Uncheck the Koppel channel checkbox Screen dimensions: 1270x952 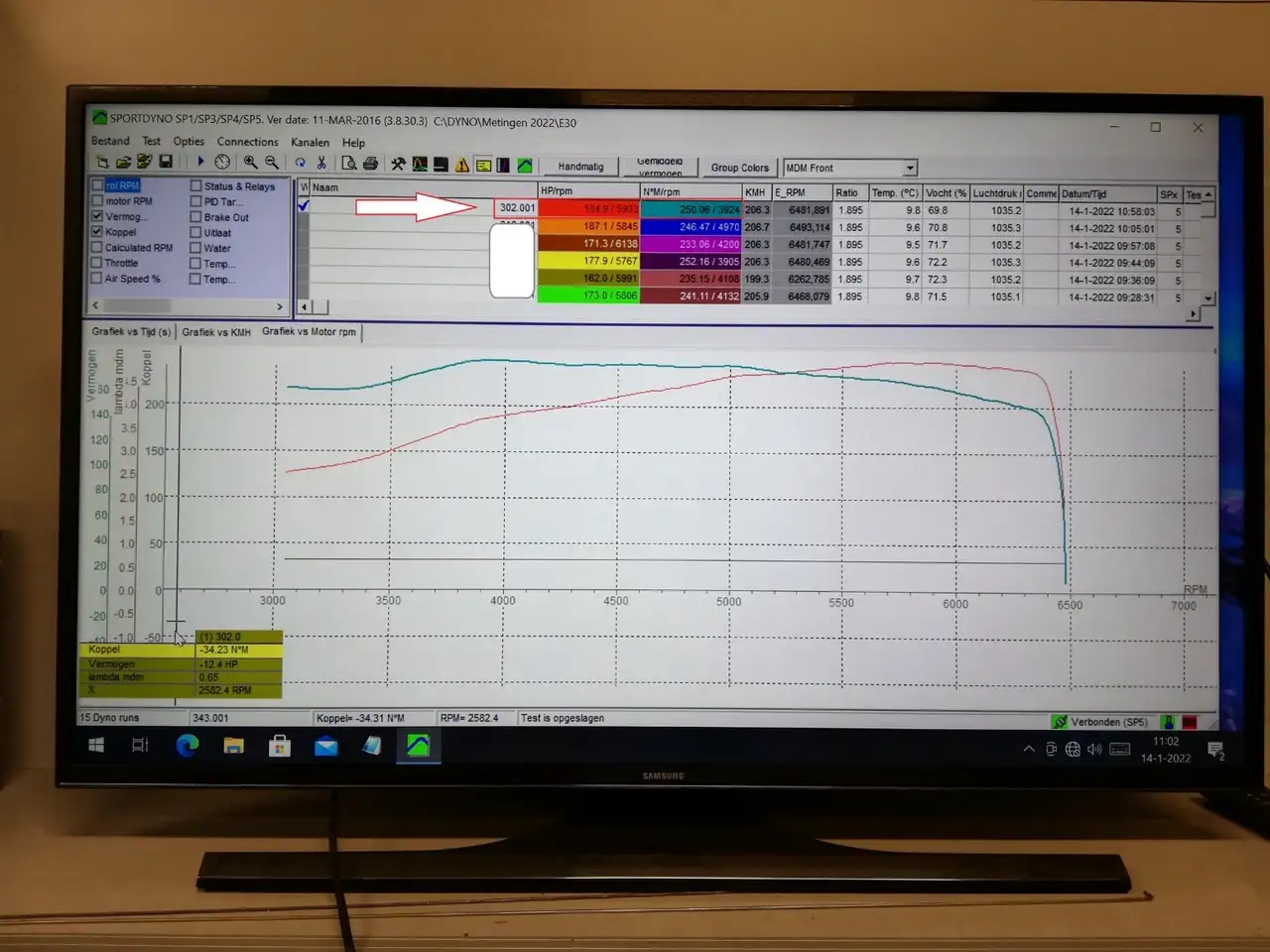coord(97,232)
